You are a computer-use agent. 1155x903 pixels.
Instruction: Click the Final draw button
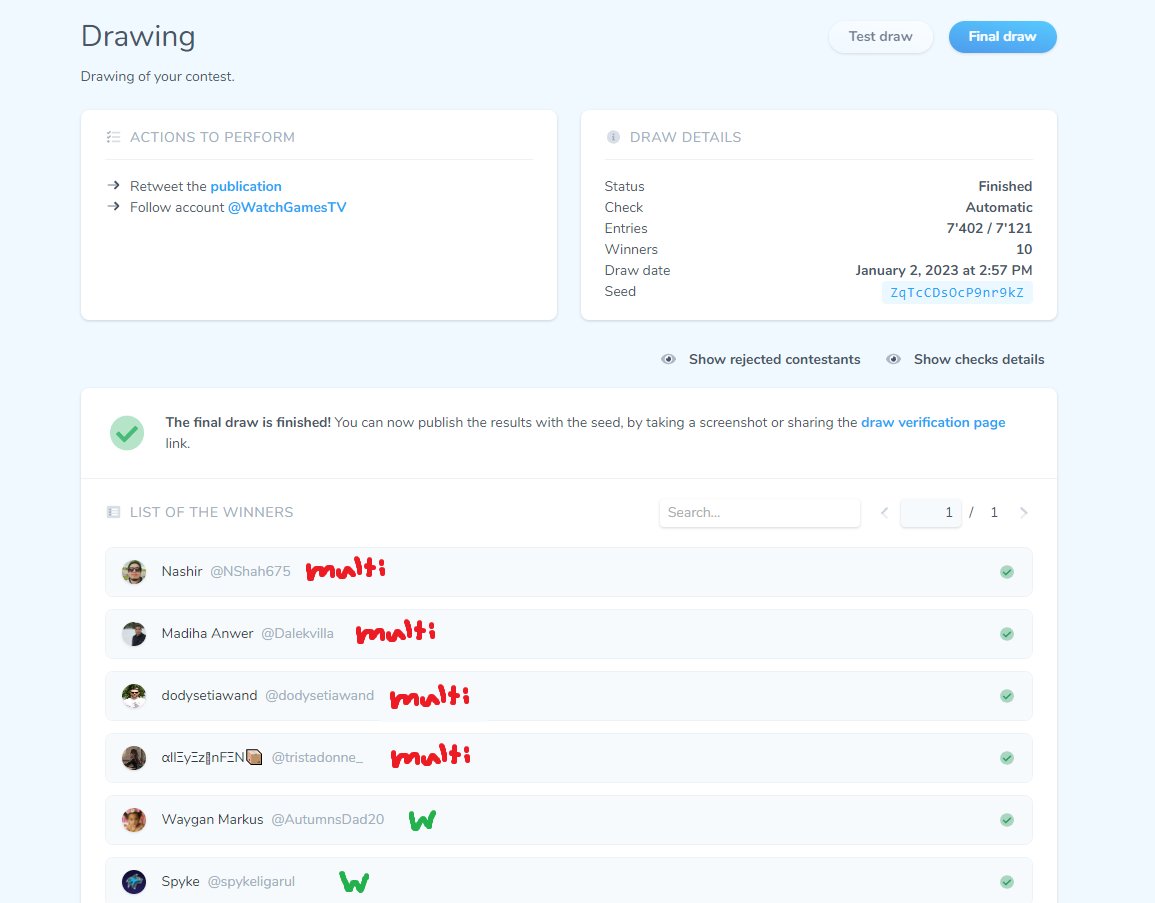click(1002, 37)
